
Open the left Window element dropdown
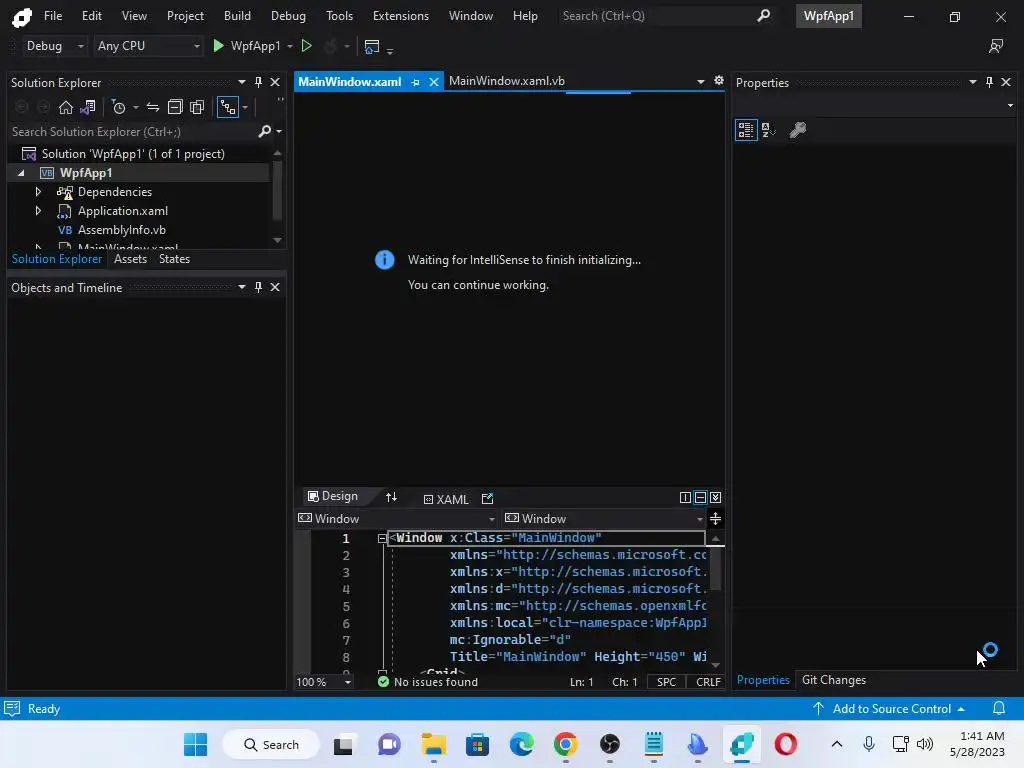click(x=397, y=519)
